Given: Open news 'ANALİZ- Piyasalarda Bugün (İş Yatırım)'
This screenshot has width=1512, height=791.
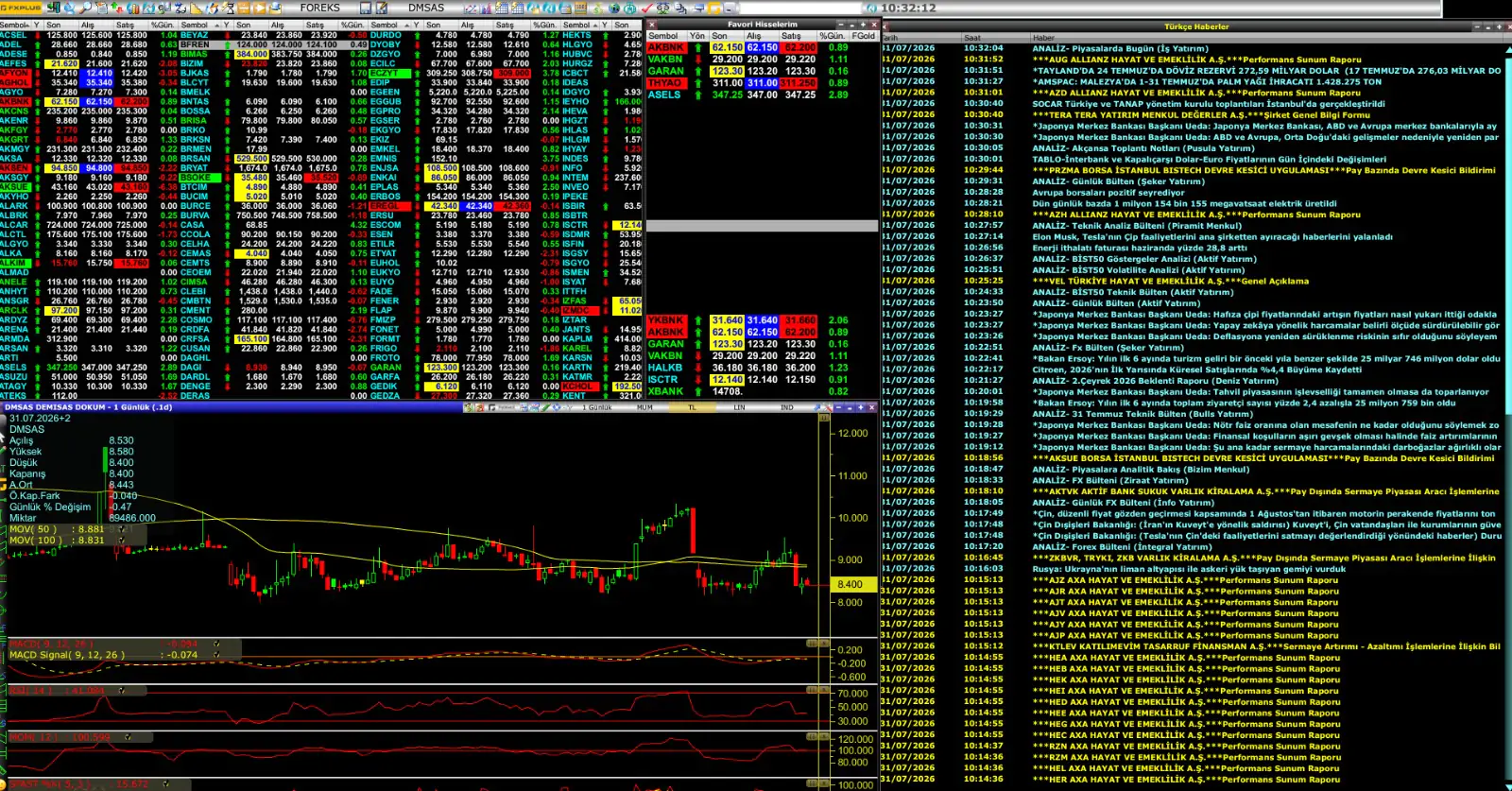Looking at the screenshot, I should (x=1120, y=48).
